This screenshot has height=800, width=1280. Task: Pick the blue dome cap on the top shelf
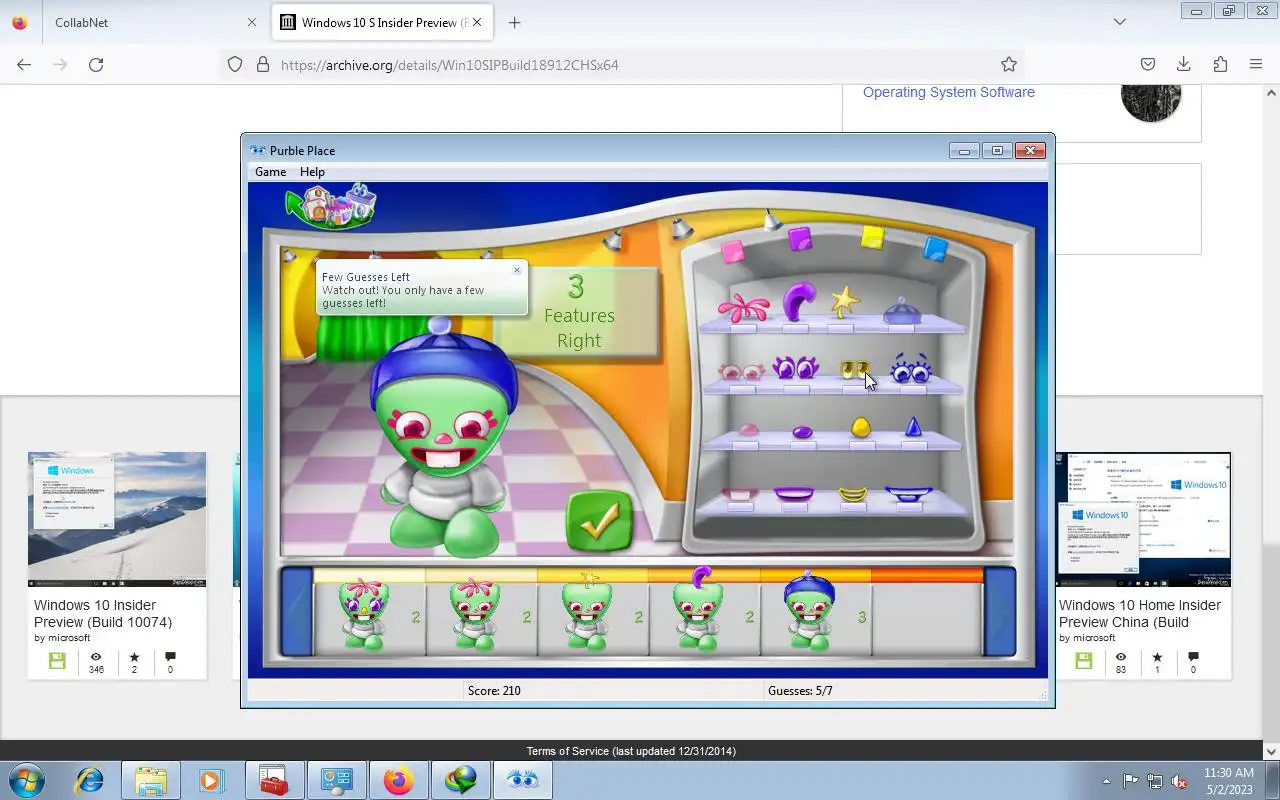902,311
